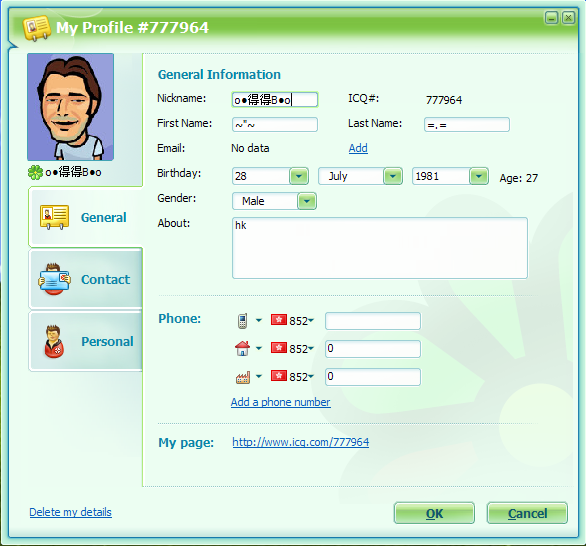Image resolution: width=586 pixels, height=546 pixels.
Task: Click the Cancel button
Action: pos(527,513)
